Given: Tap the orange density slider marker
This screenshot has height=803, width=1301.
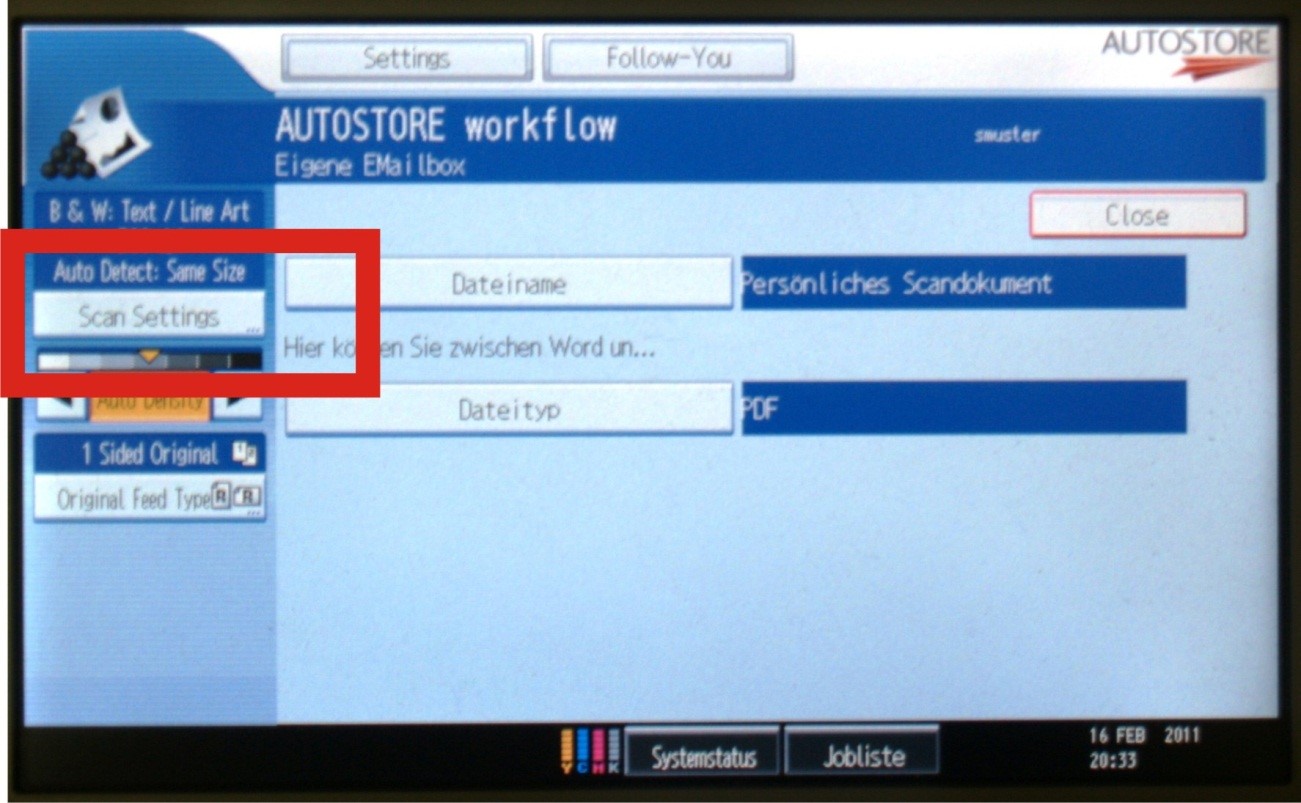Looking at the screenshot, I should pos(150,356).
